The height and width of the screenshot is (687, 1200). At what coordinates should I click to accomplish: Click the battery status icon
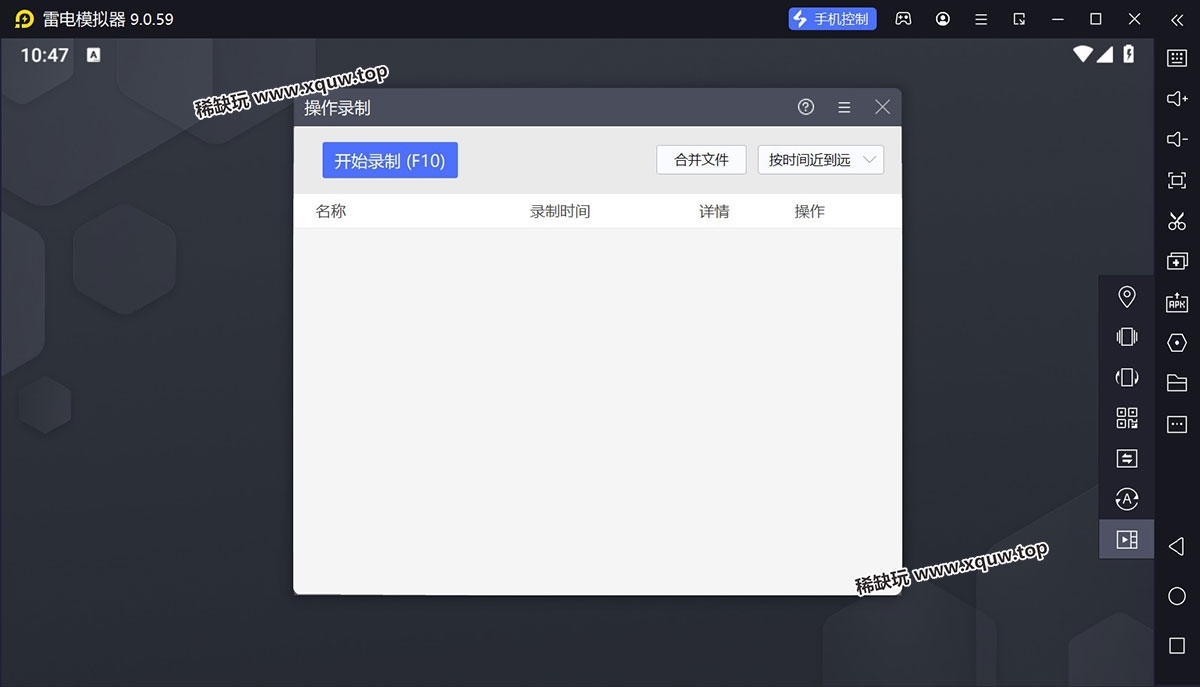pos(1129,54)
